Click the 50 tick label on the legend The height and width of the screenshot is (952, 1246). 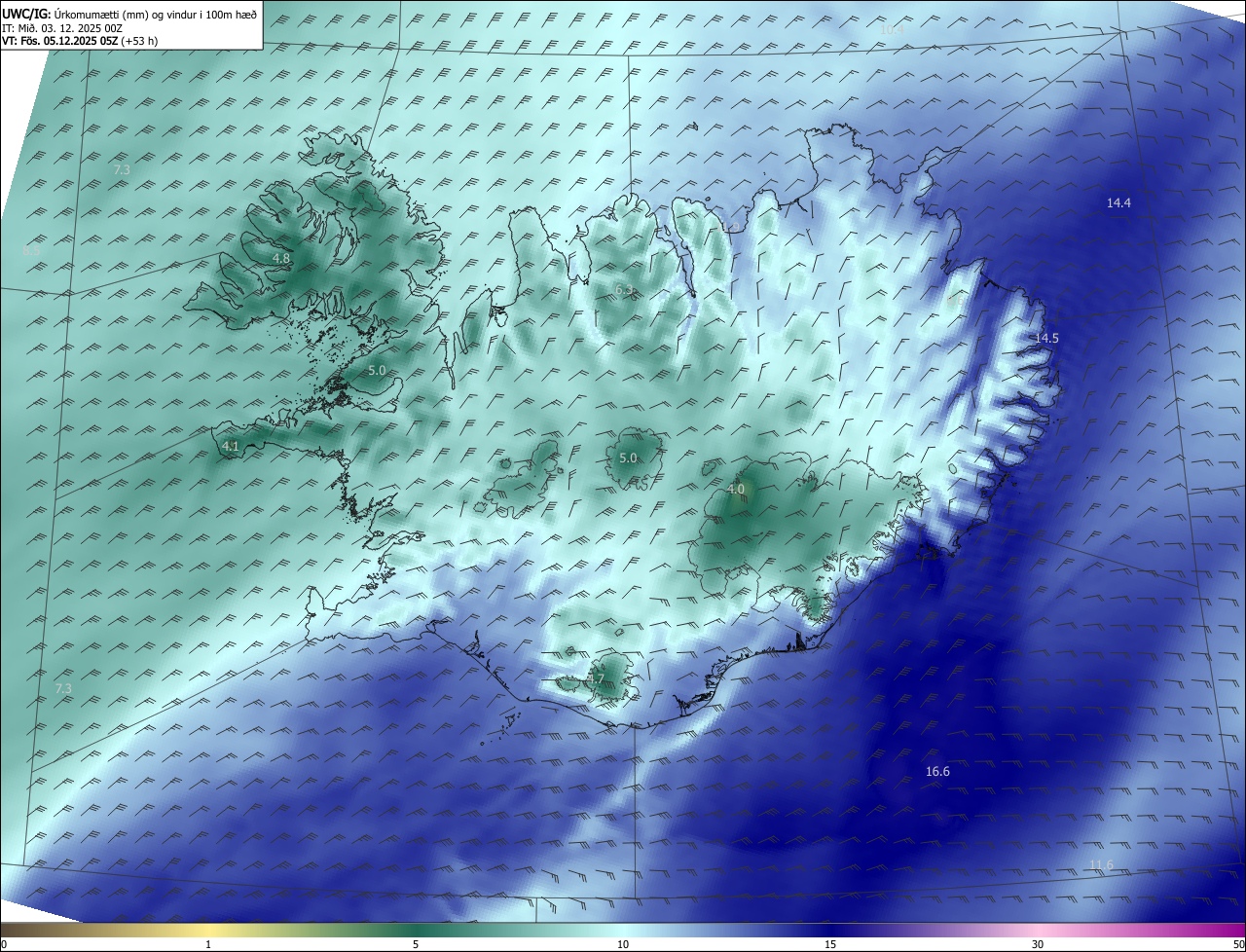point(1238,945)
